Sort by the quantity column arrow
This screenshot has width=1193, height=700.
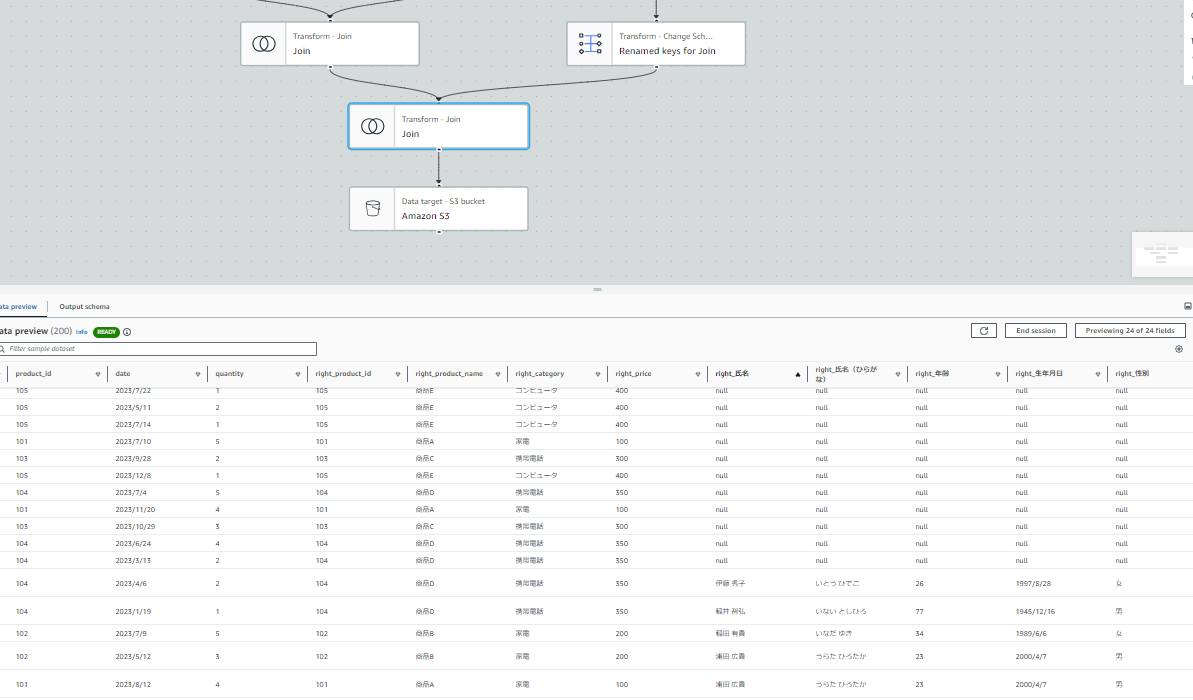pyautogui.click(x=297, y=374)
